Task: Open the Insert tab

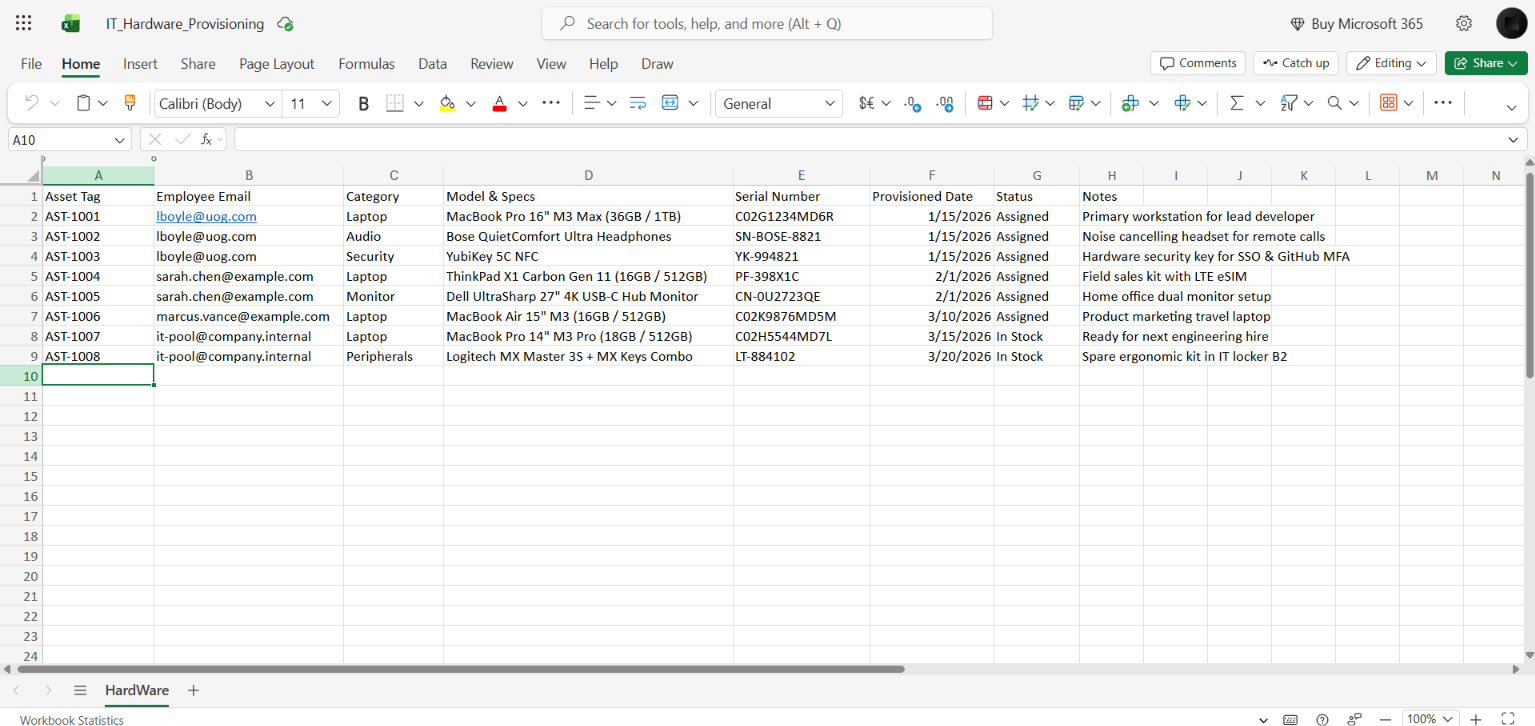Action: click(x=140, y=63)
